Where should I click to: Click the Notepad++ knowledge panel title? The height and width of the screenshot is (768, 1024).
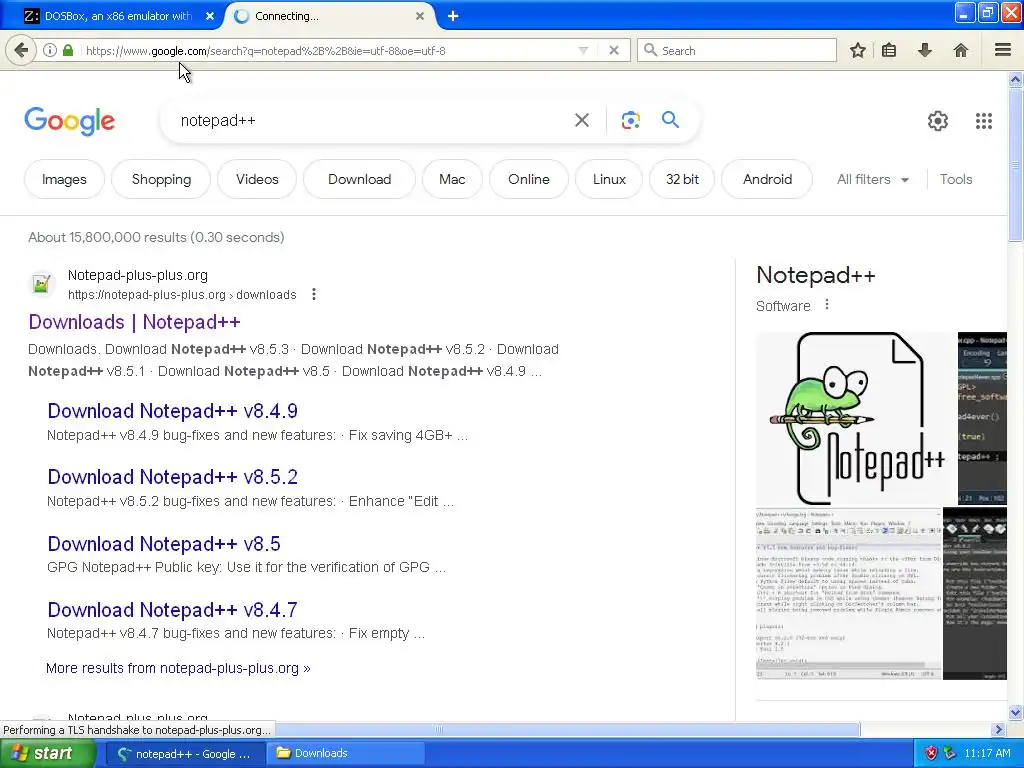(815, 275)
